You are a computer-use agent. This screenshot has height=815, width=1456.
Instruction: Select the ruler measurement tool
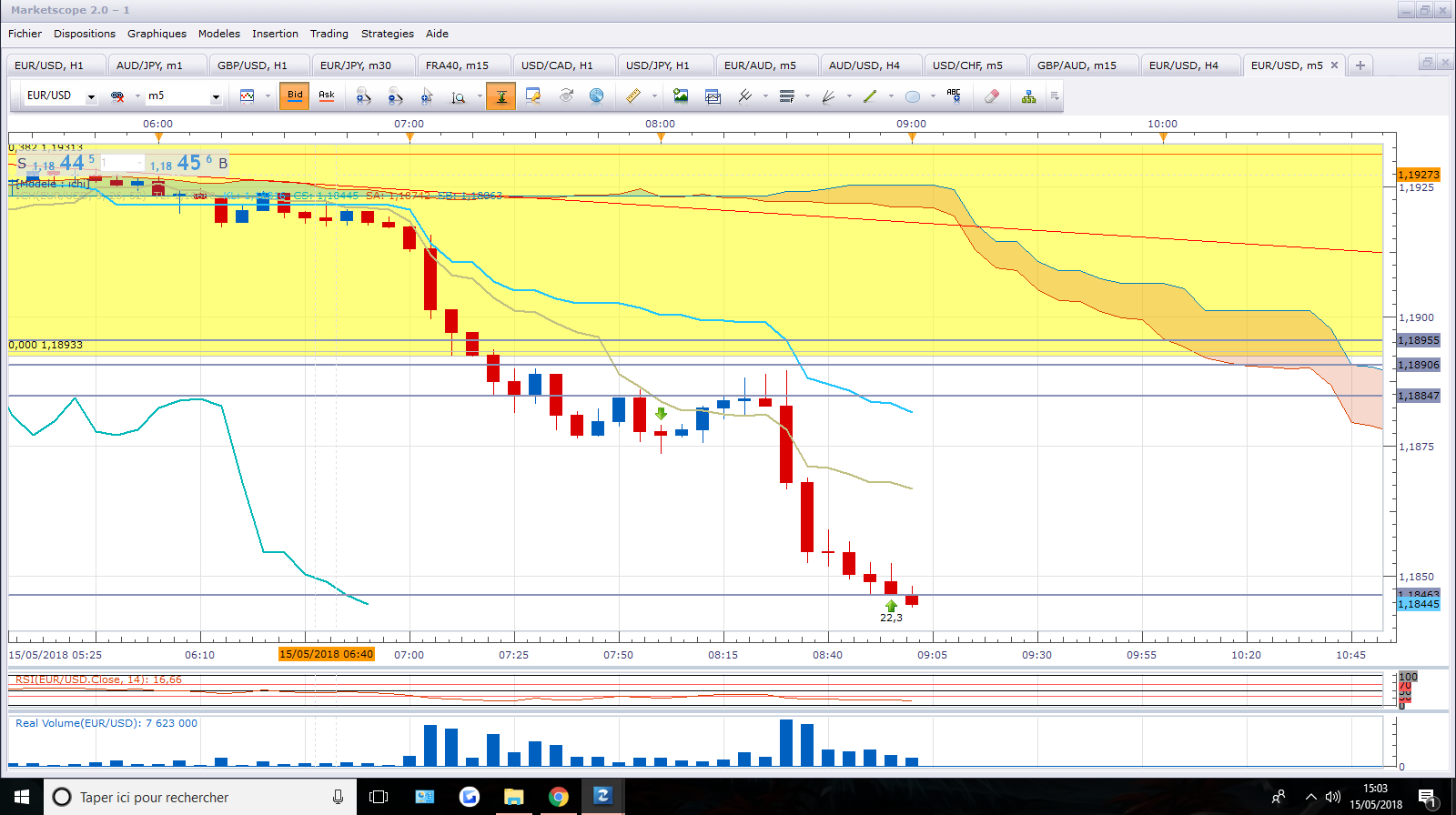[x=633, y=96]
